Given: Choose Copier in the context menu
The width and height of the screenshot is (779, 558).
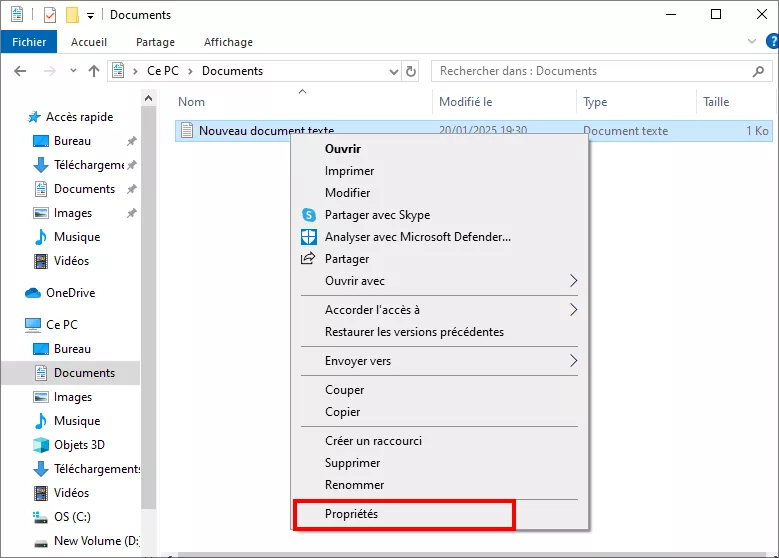Looking at the screenshot, I should point(440,412).
